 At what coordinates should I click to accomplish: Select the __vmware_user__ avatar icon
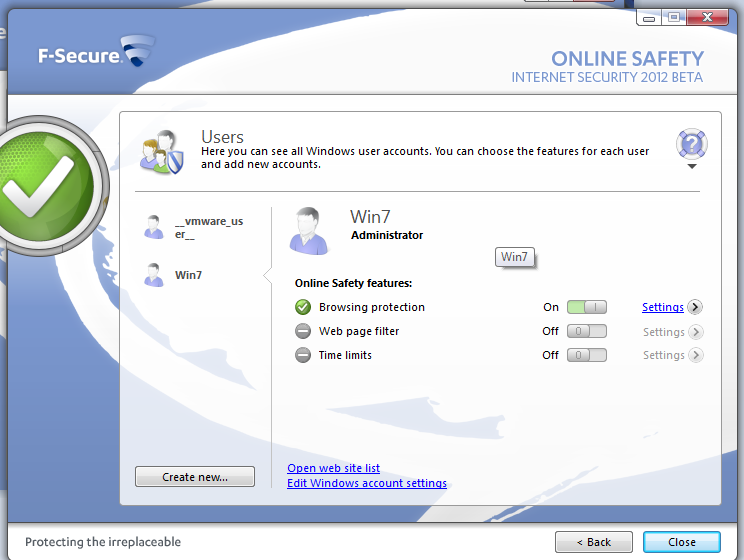(x=154, y=227)
